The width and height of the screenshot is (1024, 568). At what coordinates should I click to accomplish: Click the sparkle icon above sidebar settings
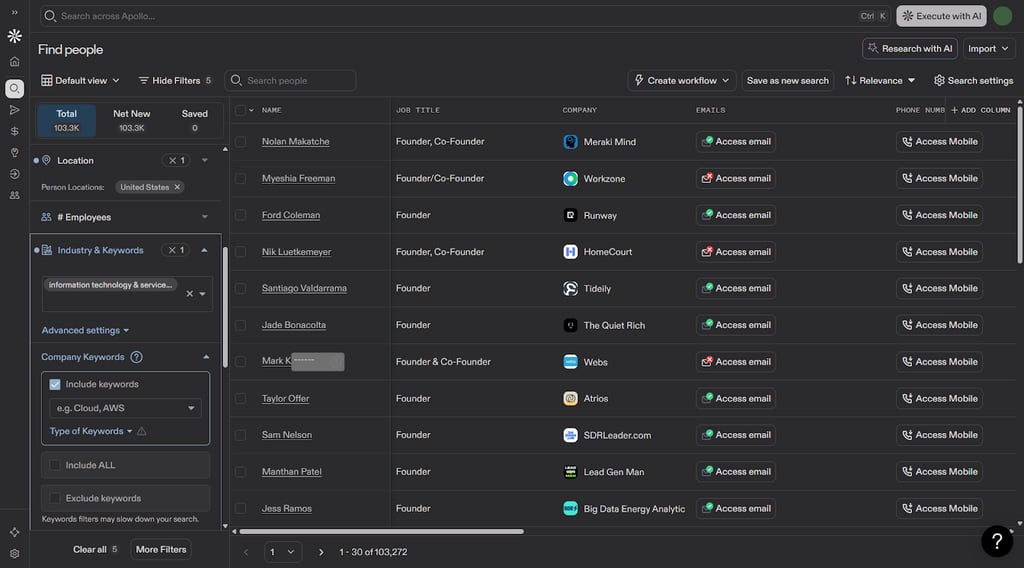click(14, 532)
